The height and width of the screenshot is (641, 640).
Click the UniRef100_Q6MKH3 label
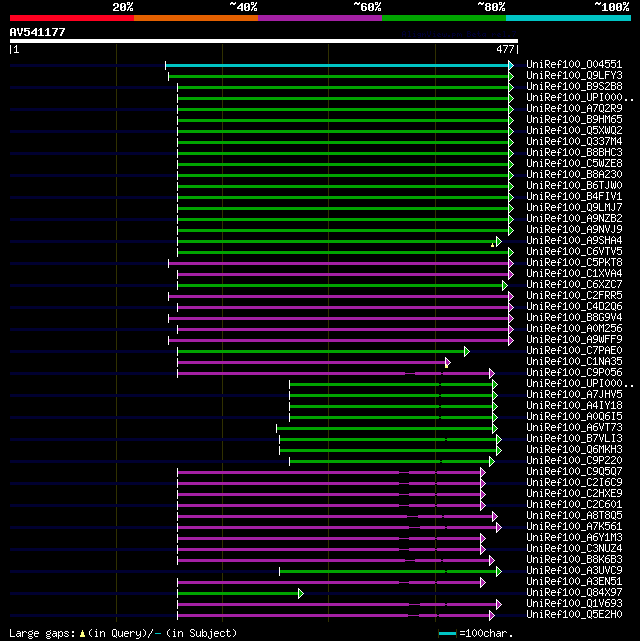tap(574, 450)
